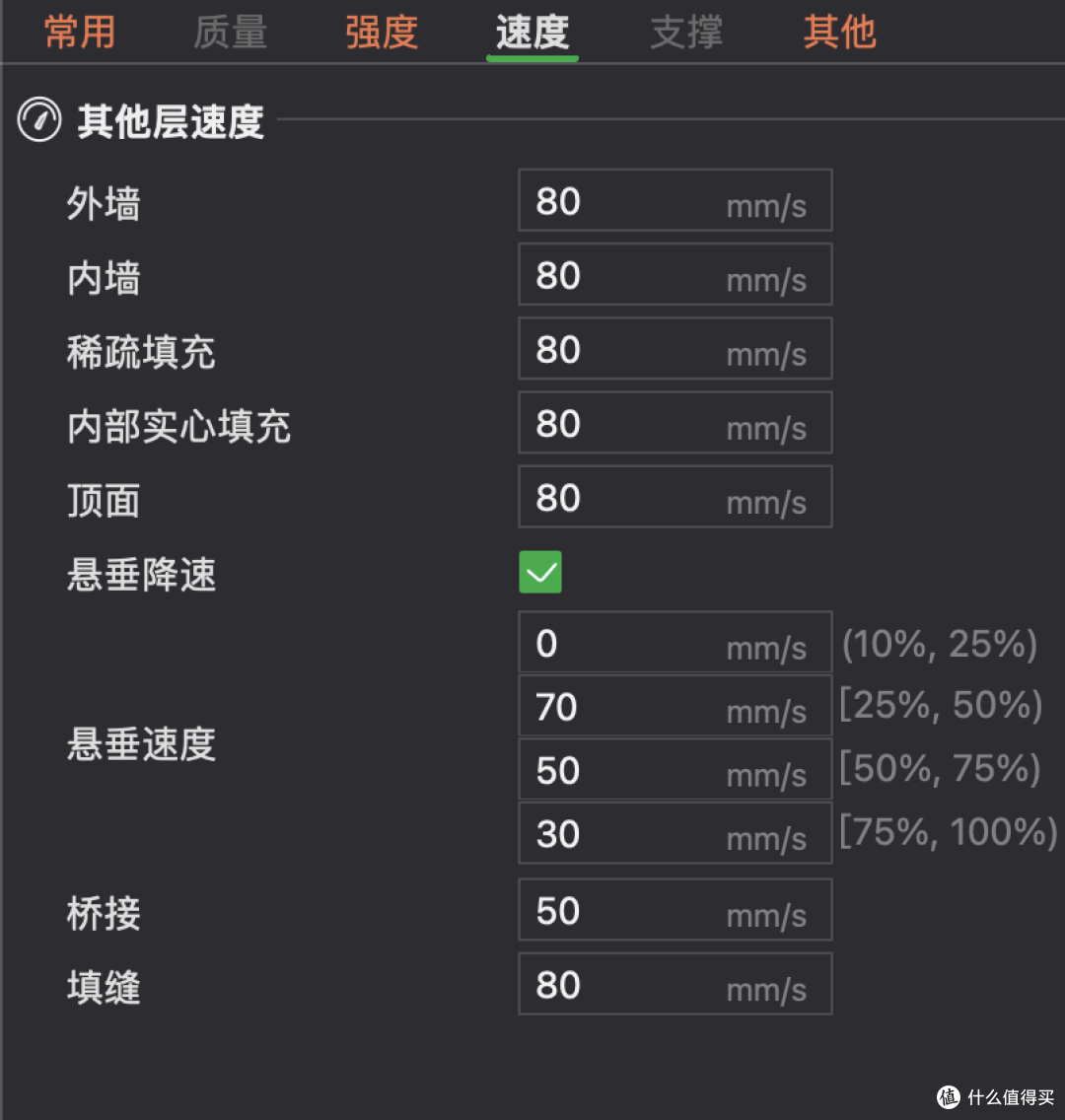Focus the 填缝 speed input field
1065x1120 pixels.
[675, 984]
